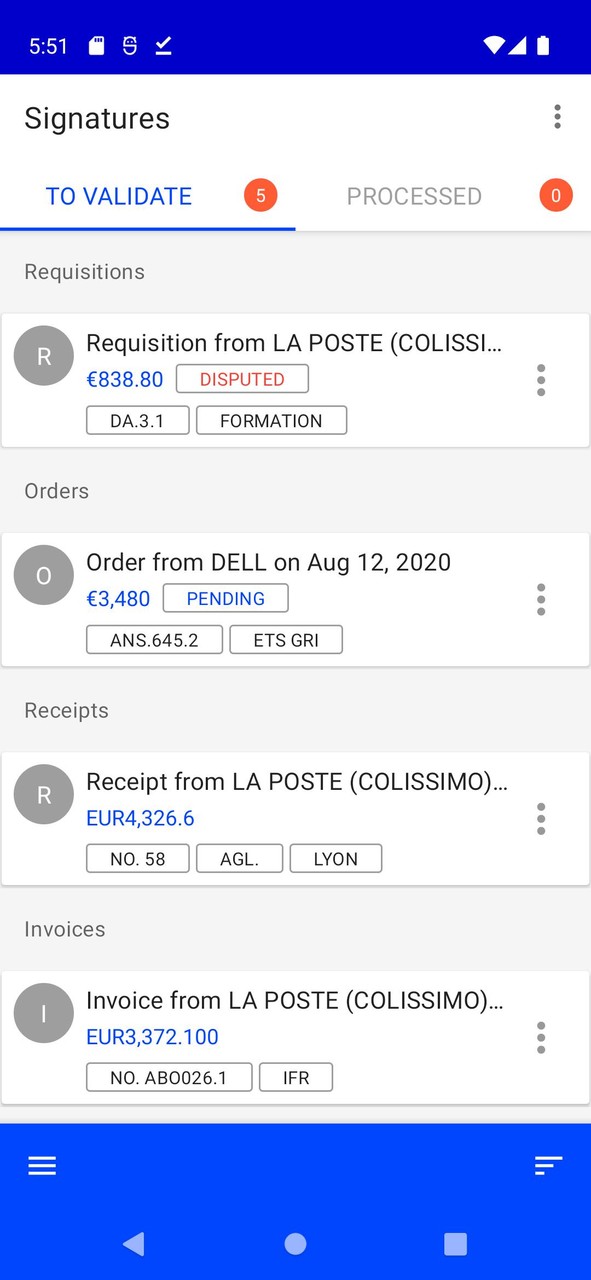Open options menu for the LA POSTE receipt
Image resolution: width=591 pixels, height=1280 pixels.
541,818
